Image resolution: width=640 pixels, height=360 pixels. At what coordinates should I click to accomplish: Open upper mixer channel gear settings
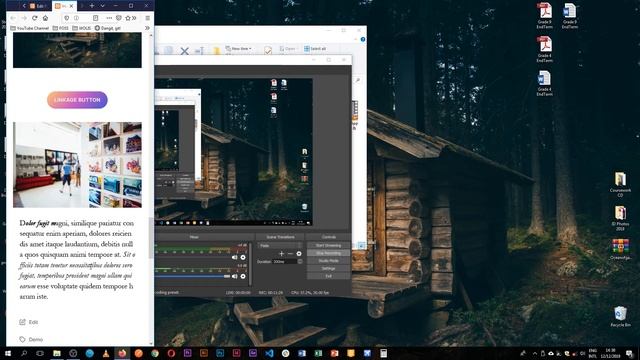[x=243, y=257]
